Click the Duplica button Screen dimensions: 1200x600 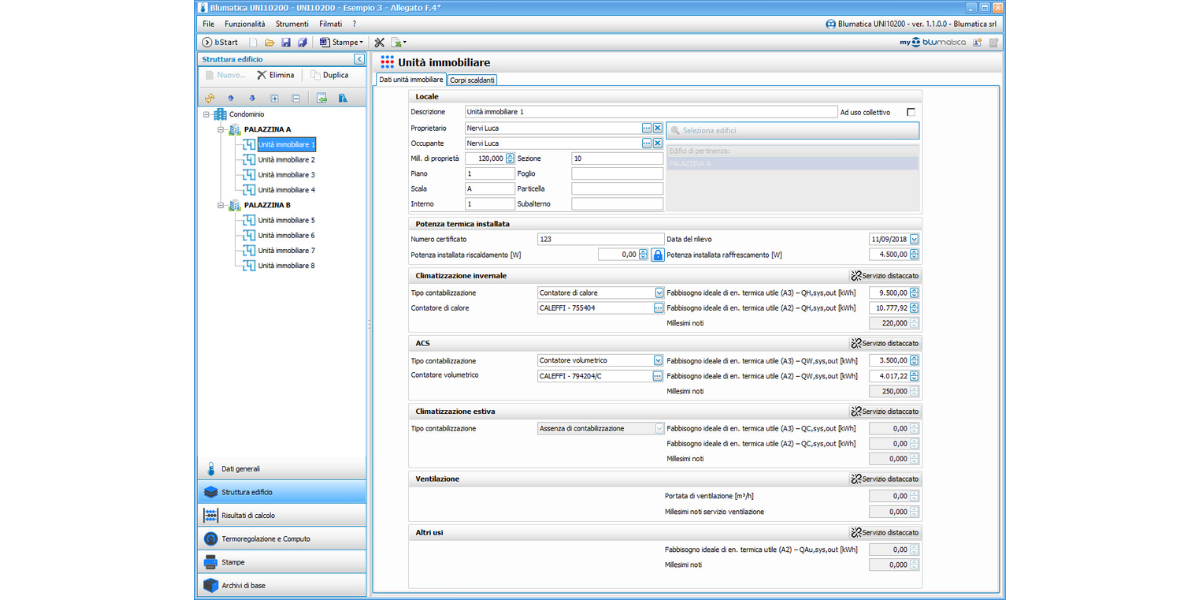click(329, 75)
